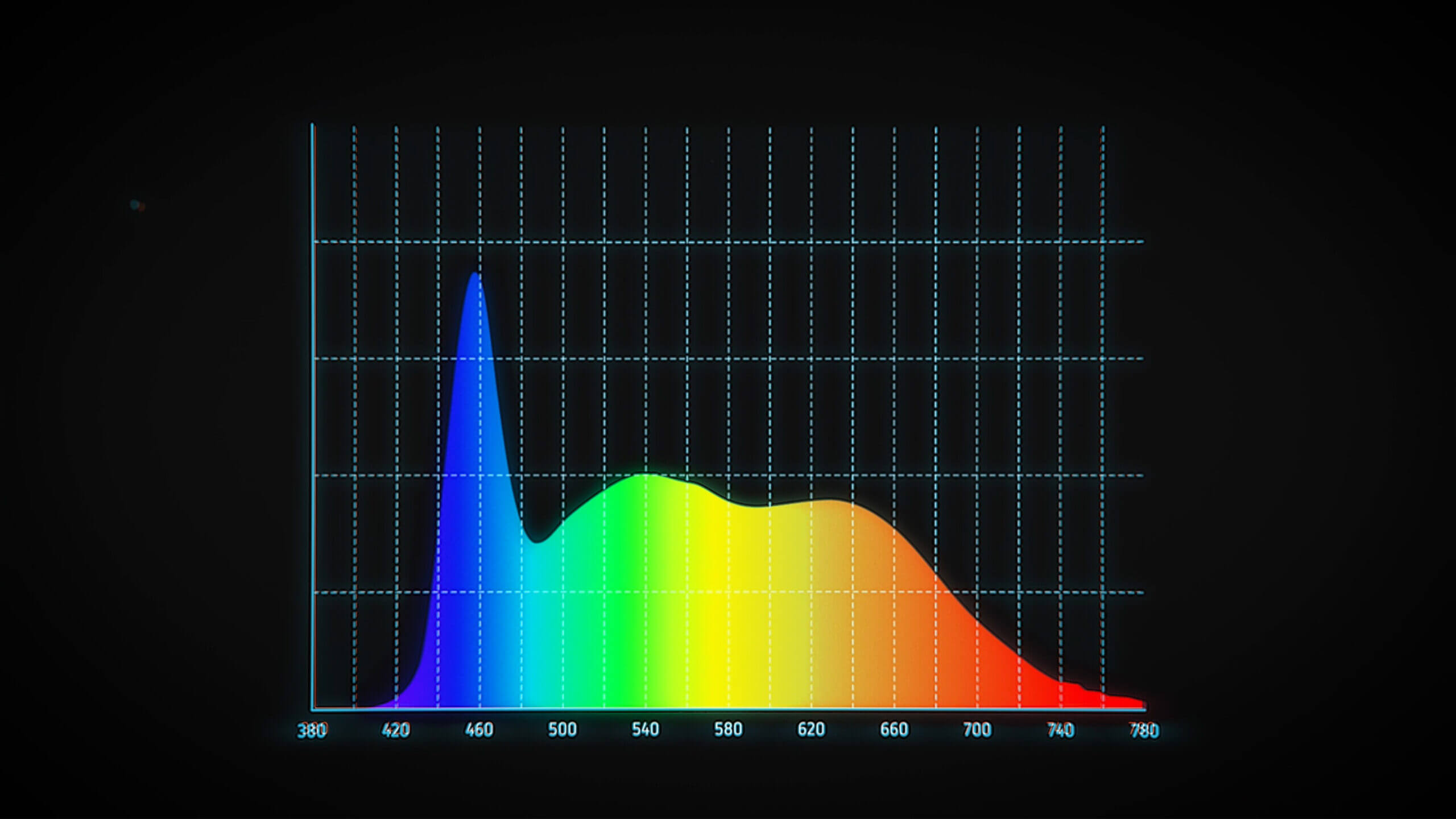
Task: Click the 540 wavelength axis label
Action: click(x=645, y=730)
